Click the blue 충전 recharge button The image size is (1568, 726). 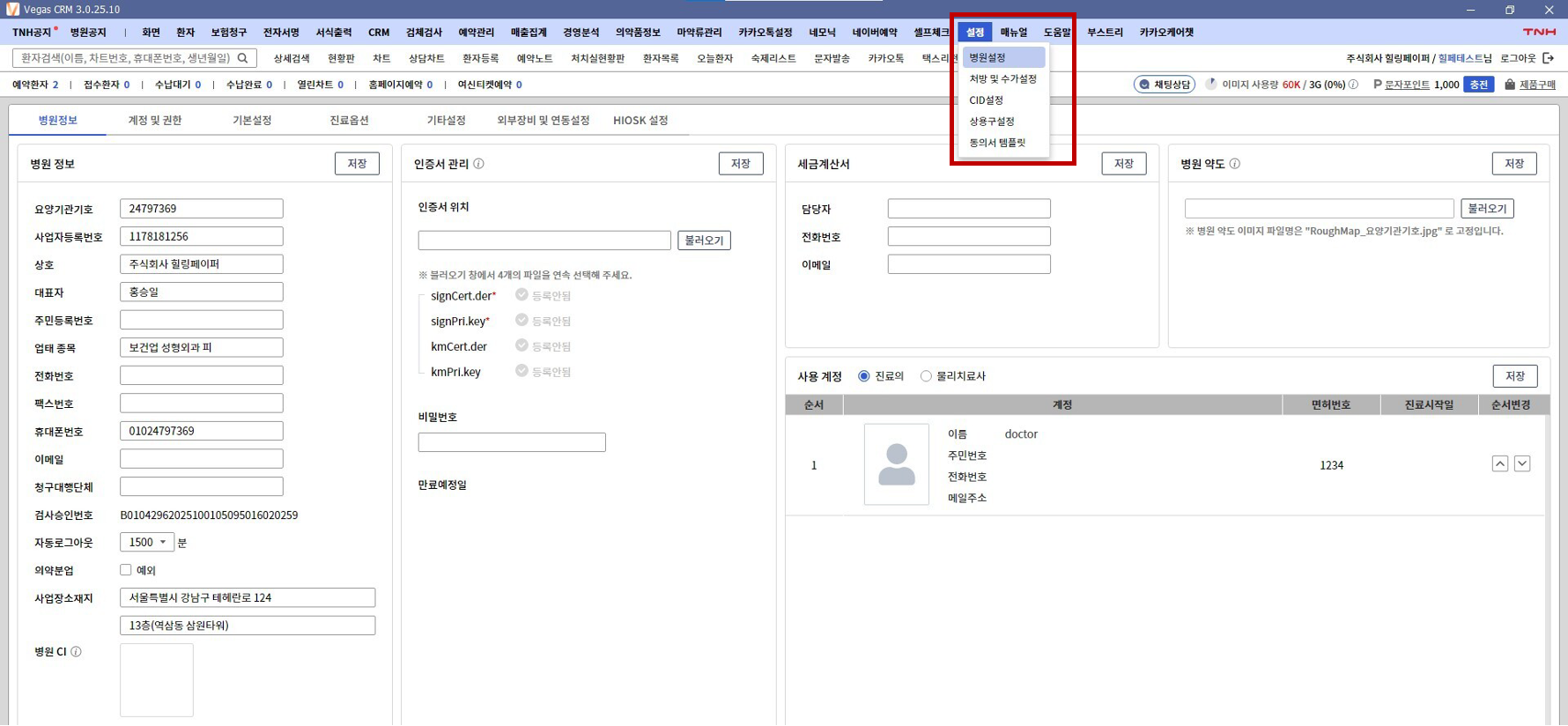click(1478, 85)
